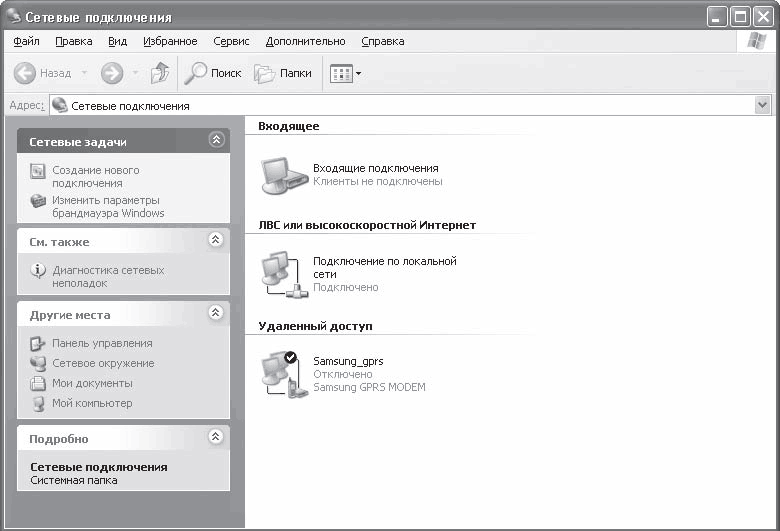Collapse the Подробно details panel
The image size is (780, 531).
[215, 437]
